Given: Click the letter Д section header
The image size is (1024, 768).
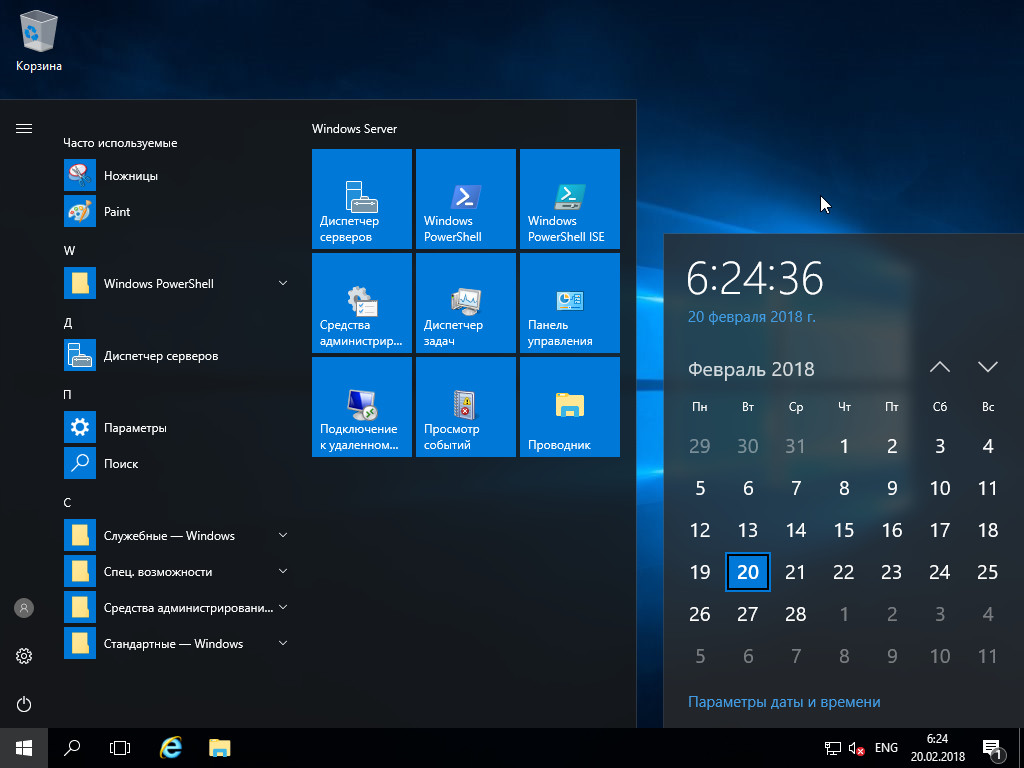Looking at the screenshot, I should (x=68, y=323).
